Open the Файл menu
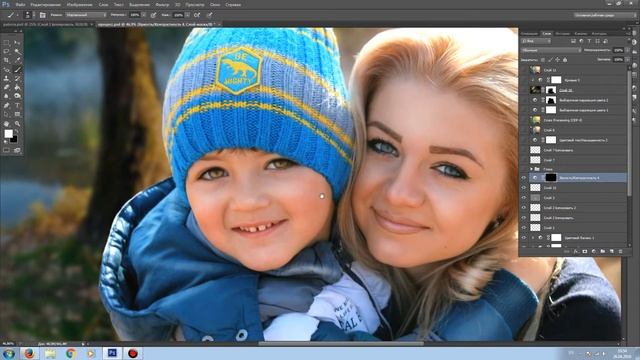640x360 pixels. [20, 4]
